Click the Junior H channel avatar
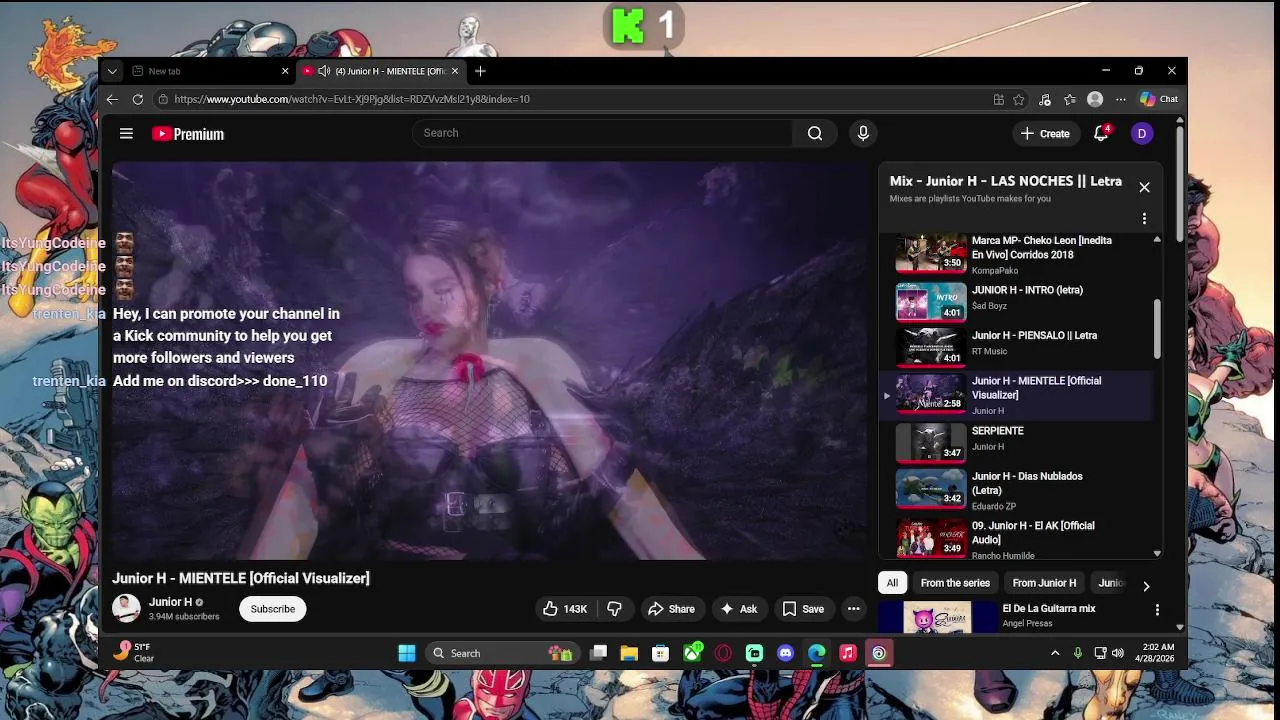The width and height of the screenshot is (1280, 720). pyautogui.click(x=126, y=608)
